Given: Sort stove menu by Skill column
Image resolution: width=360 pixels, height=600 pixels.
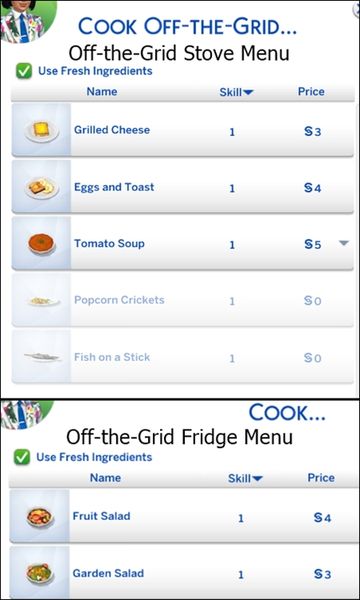Looking at the screenshot, I should point(236,92).
